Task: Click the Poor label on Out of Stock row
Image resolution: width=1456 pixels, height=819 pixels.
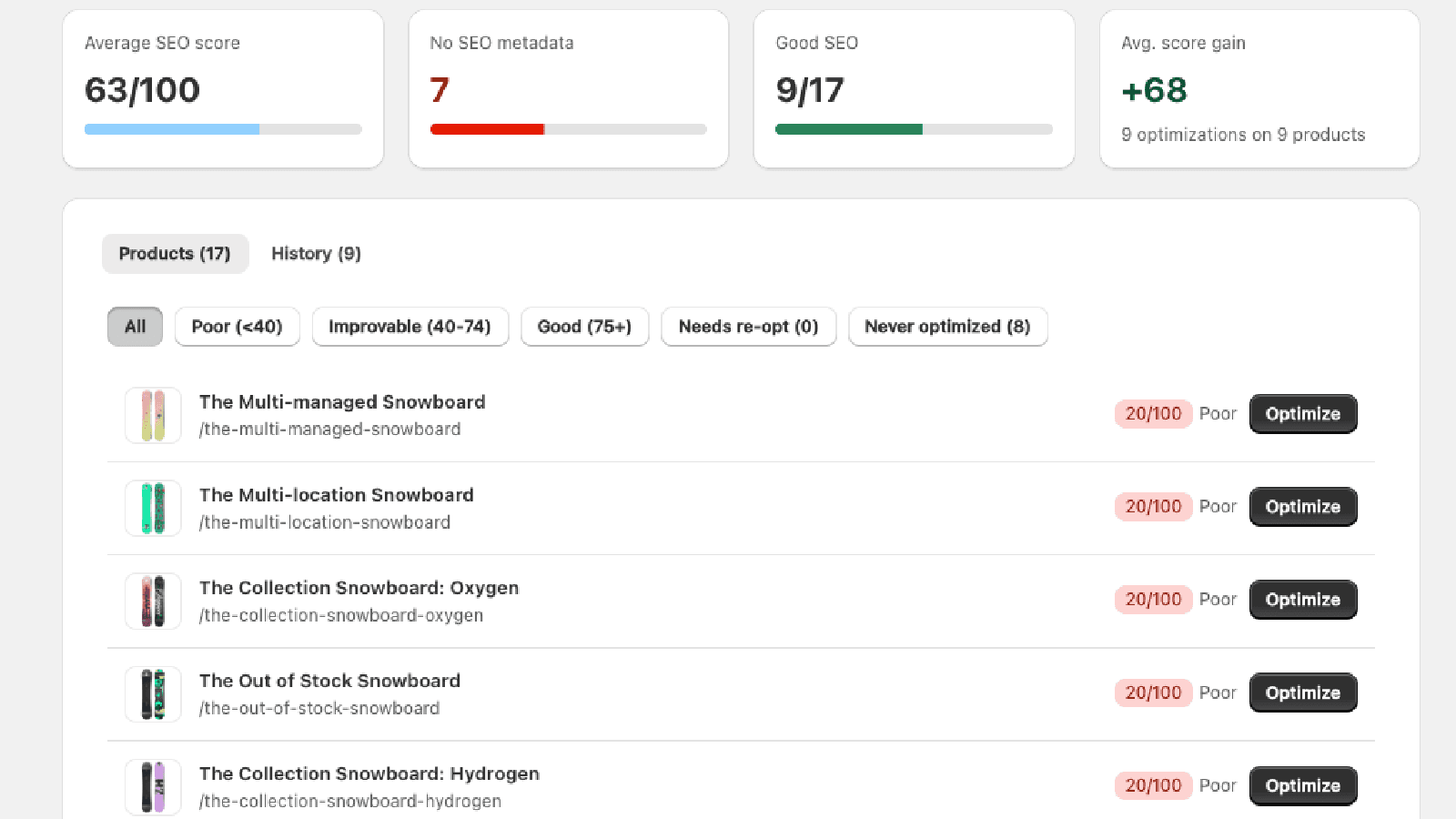Action: (1218, 693)
